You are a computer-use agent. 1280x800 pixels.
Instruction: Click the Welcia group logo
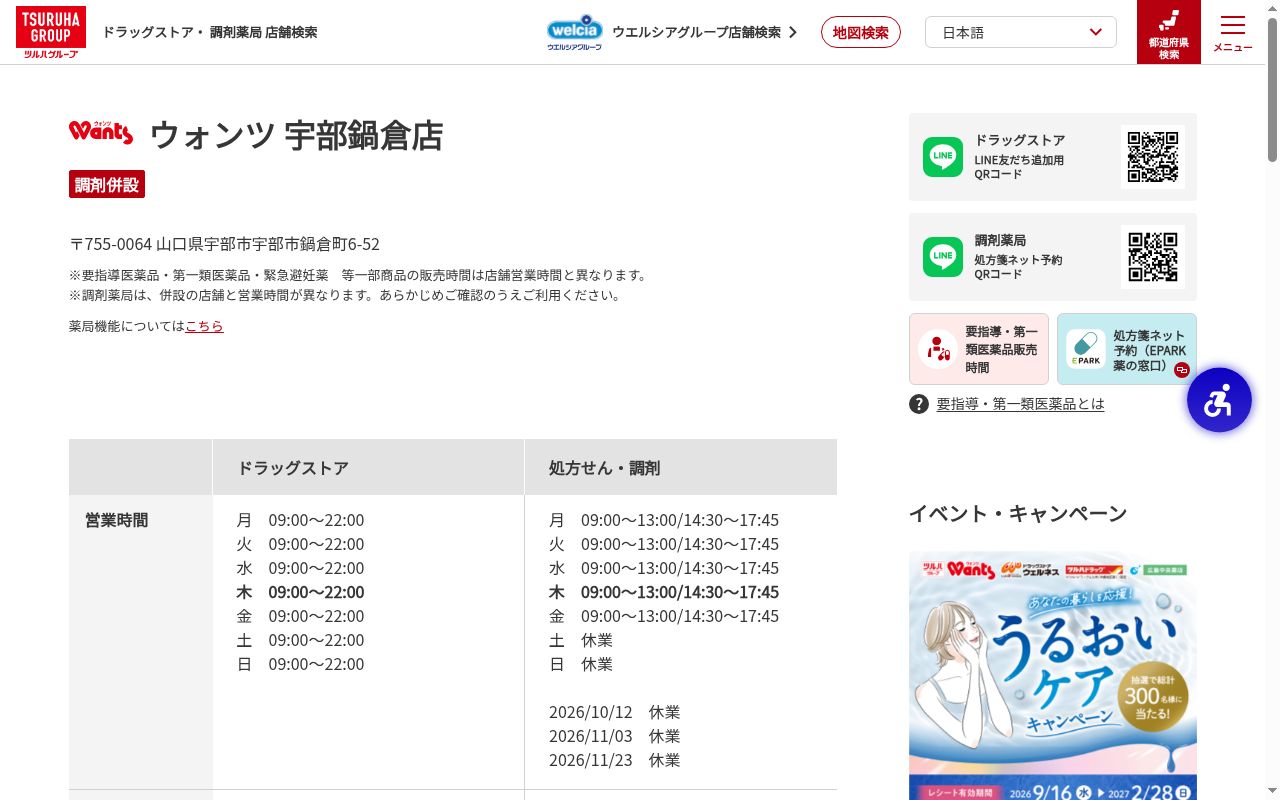click(x=575, y=32)
